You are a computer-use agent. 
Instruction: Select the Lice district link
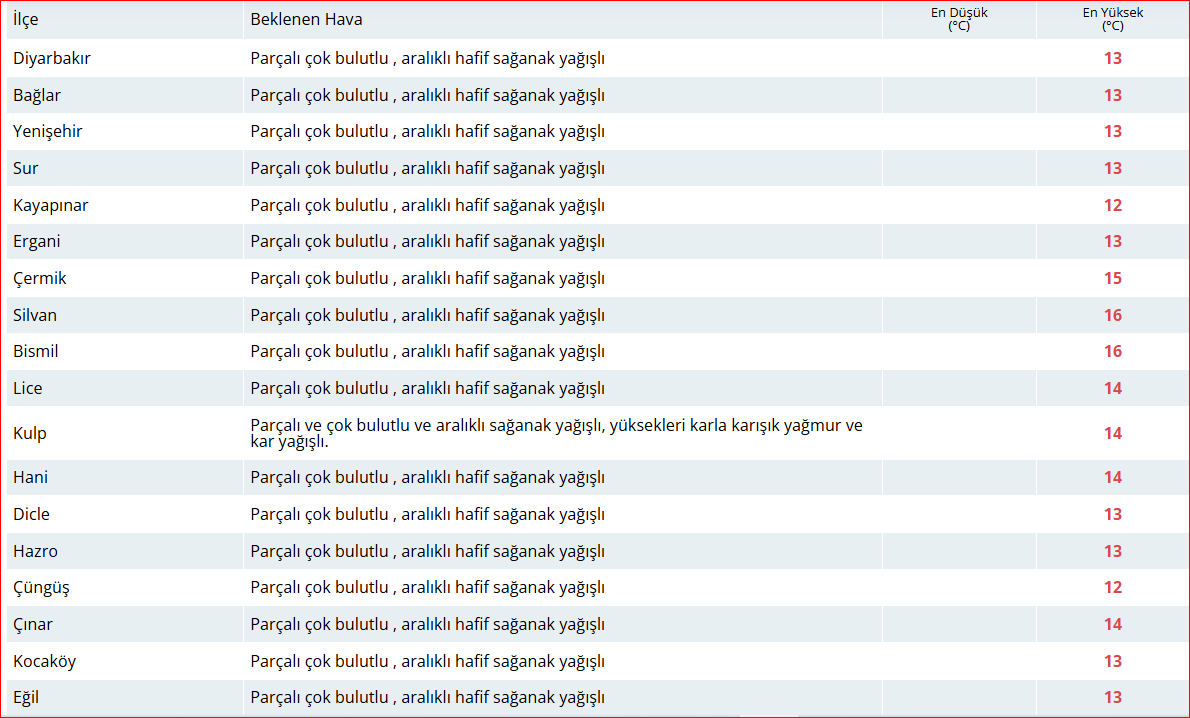point(28,388)
